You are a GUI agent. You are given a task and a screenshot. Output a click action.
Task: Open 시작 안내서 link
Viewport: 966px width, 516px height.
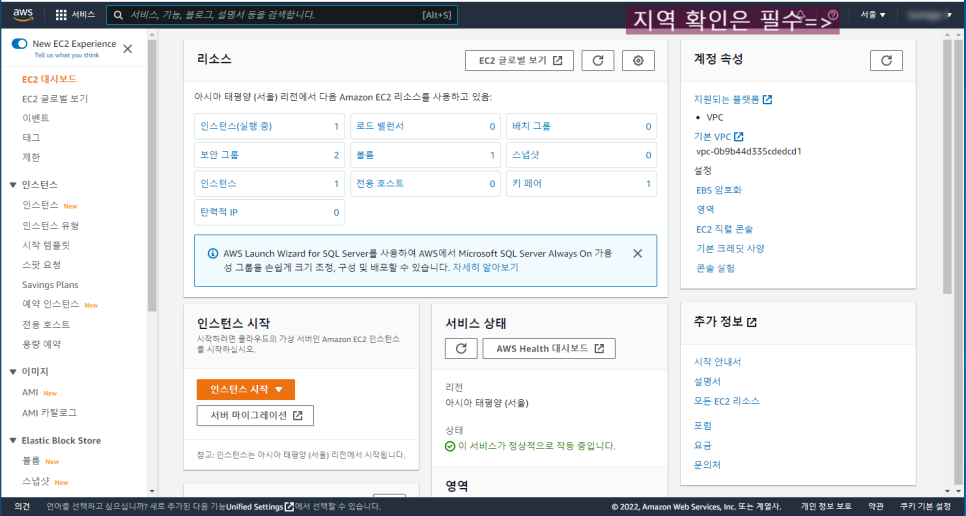pyautogui.click(x=717, y=362)
